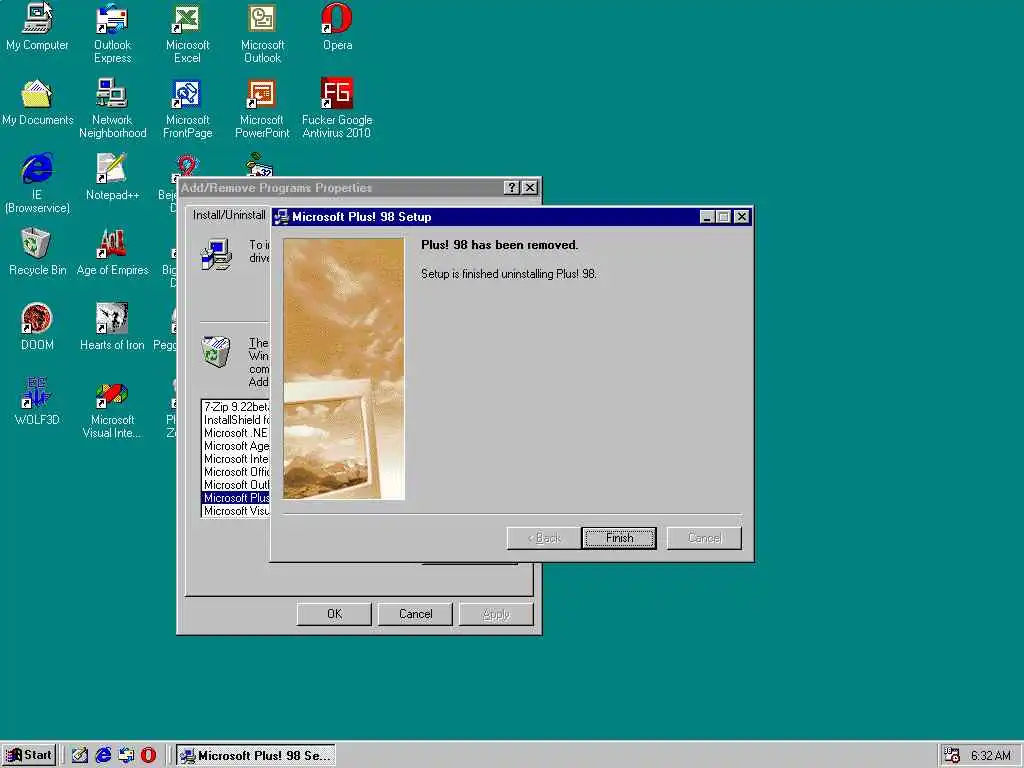Launch the Microsoft FrontPage shortcut
Screen dimensions: 1024x768
[187, 108]
